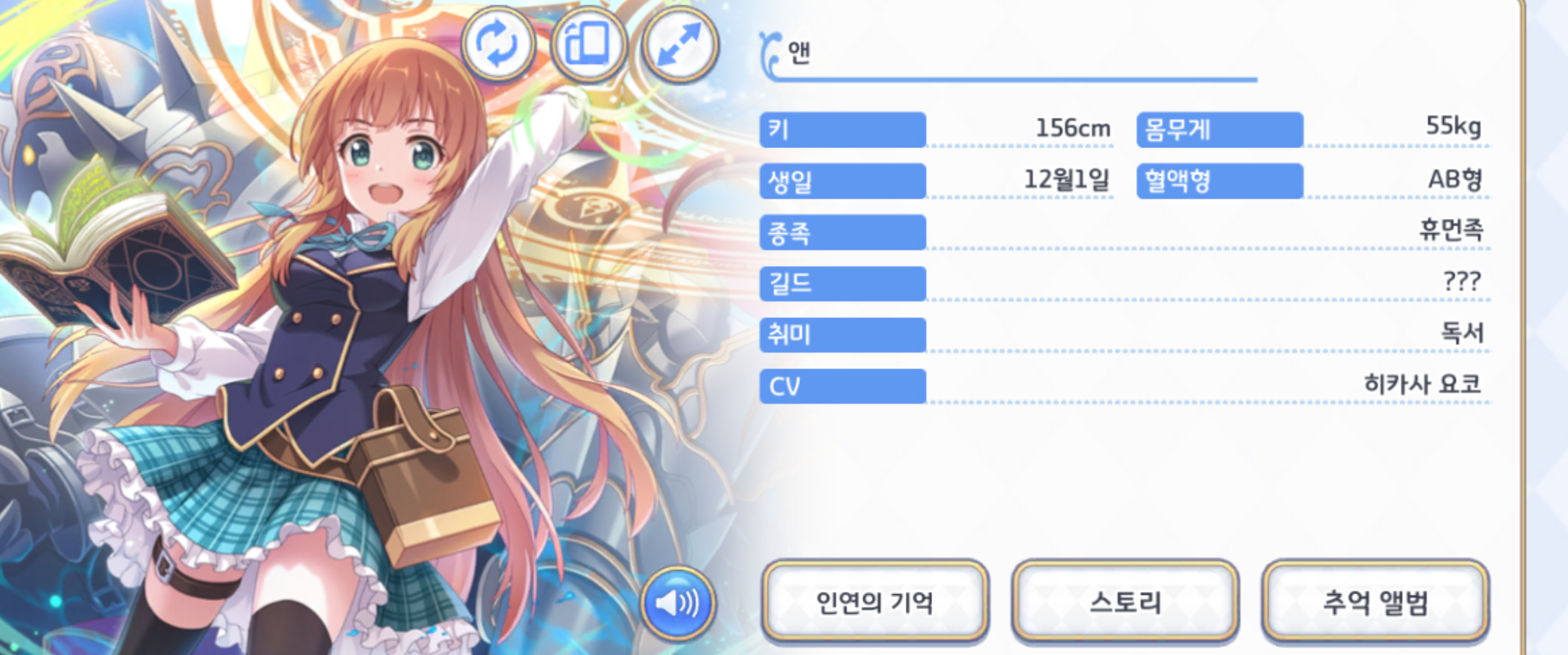Select the 취미 hobby label
This screenshot has width=1568, height=655.
click(843, 335)
